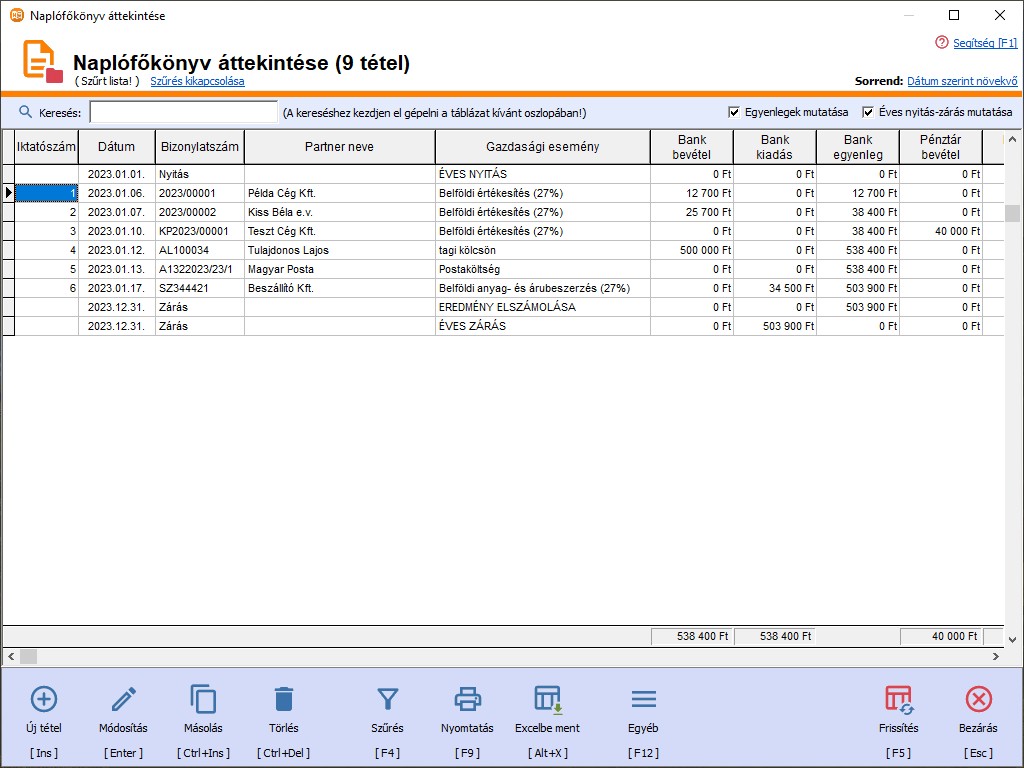Close window with Bezárás icon
This screenshot has width=1024, height=768.
(978, 699)
